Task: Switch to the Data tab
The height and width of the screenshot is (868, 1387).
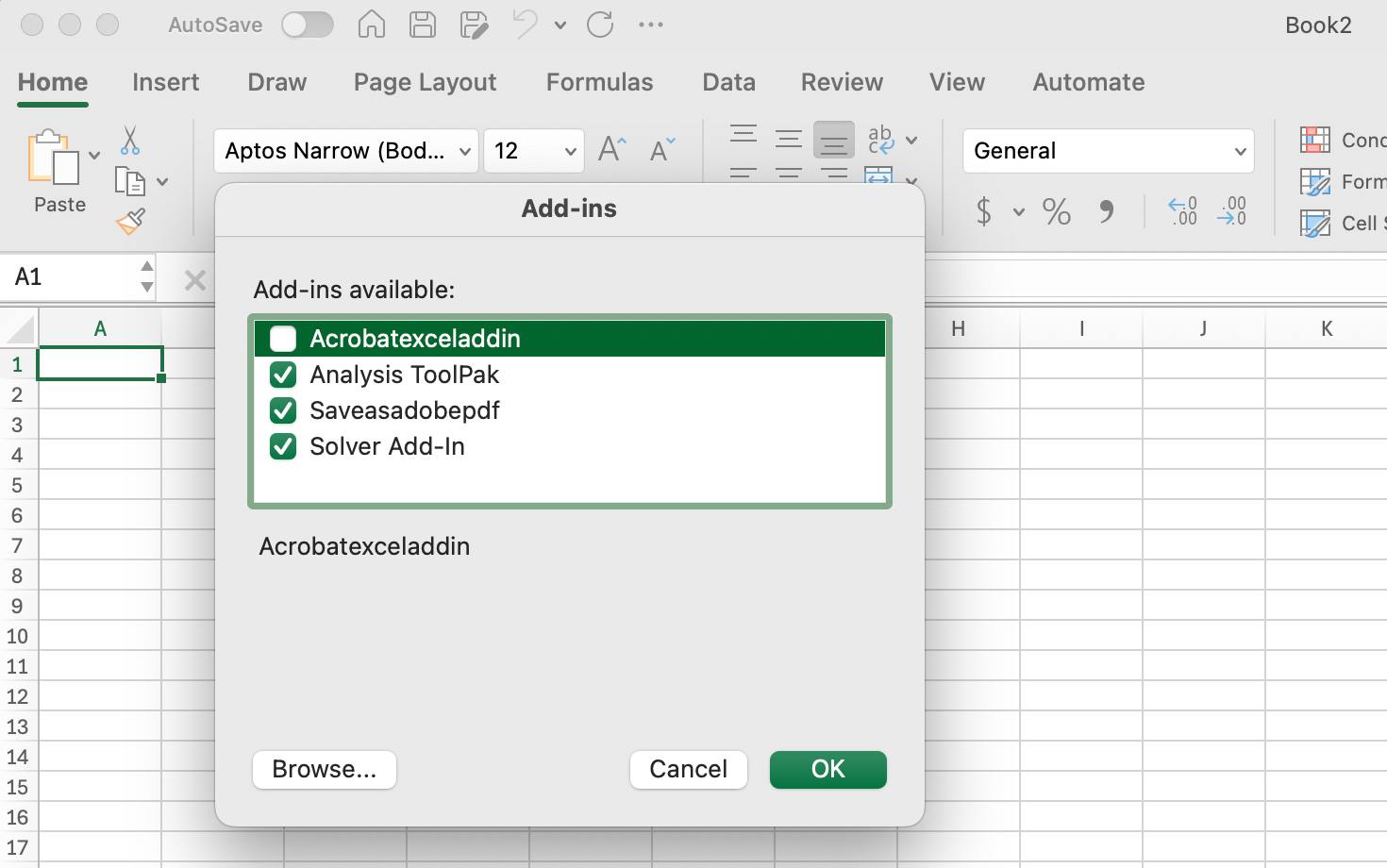Action: (729, 82)
